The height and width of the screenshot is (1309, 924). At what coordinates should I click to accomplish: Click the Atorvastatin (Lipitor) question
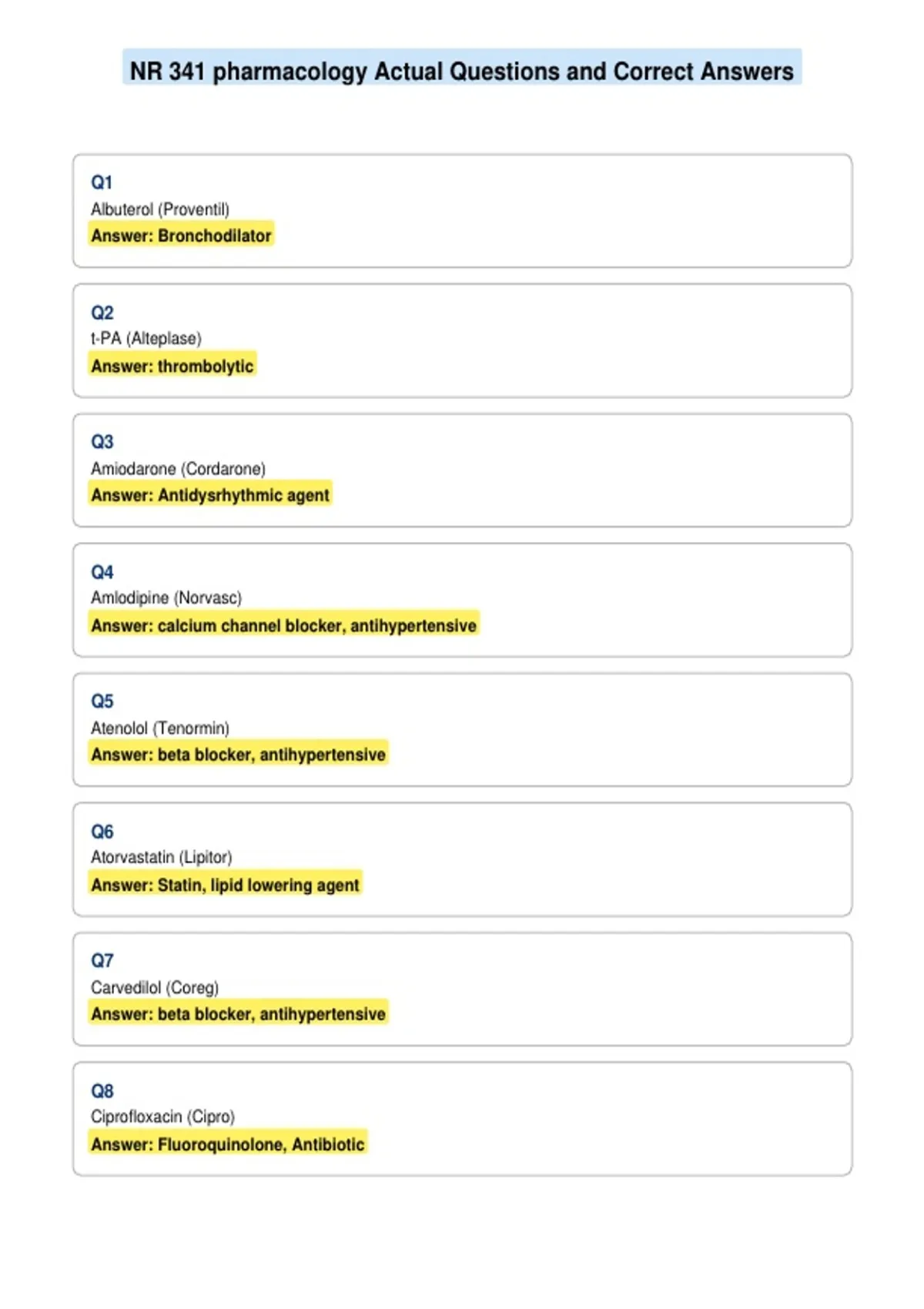162,858
